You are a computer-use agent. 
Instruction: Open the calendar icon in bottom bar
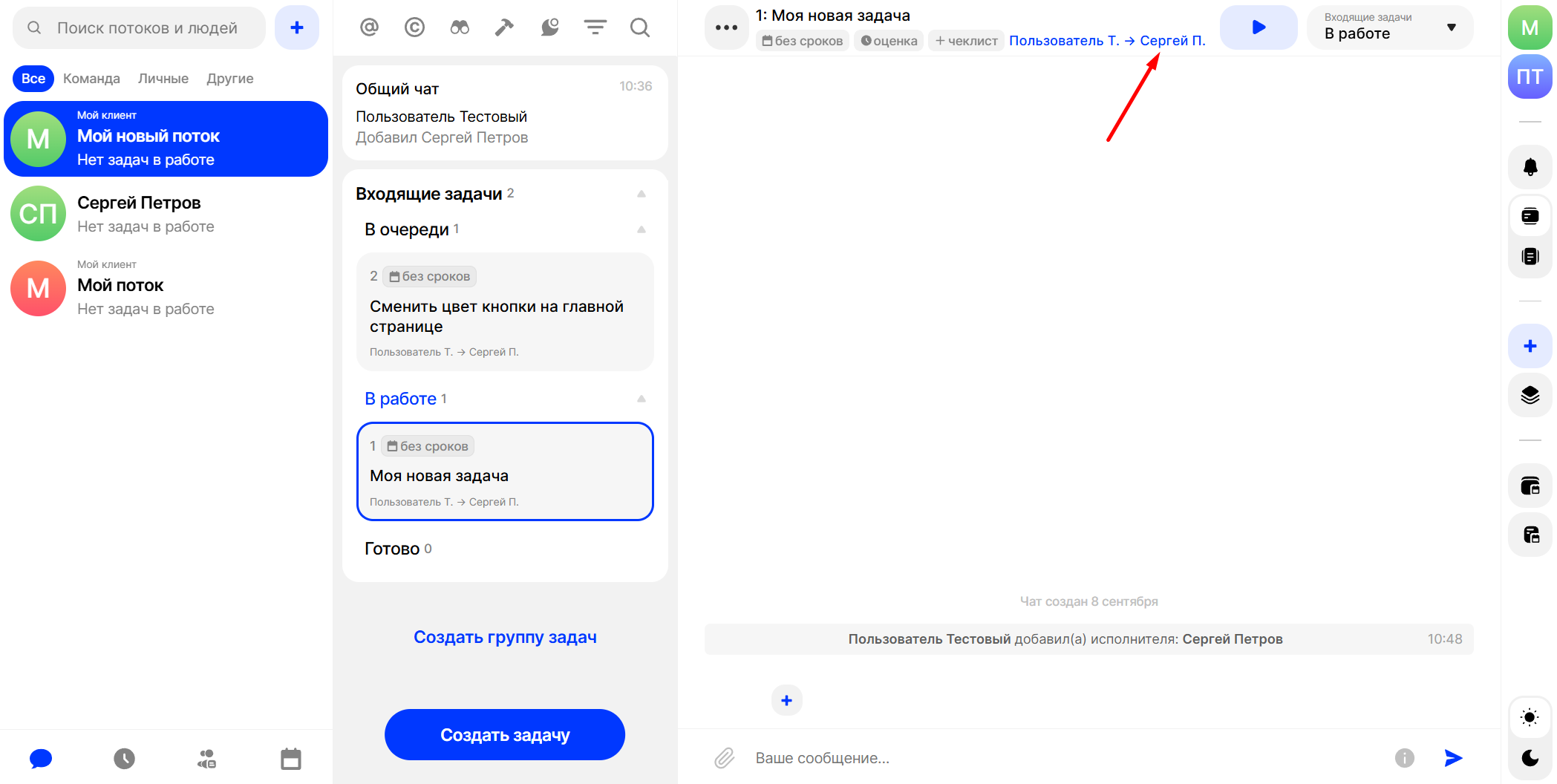(290, 758)
